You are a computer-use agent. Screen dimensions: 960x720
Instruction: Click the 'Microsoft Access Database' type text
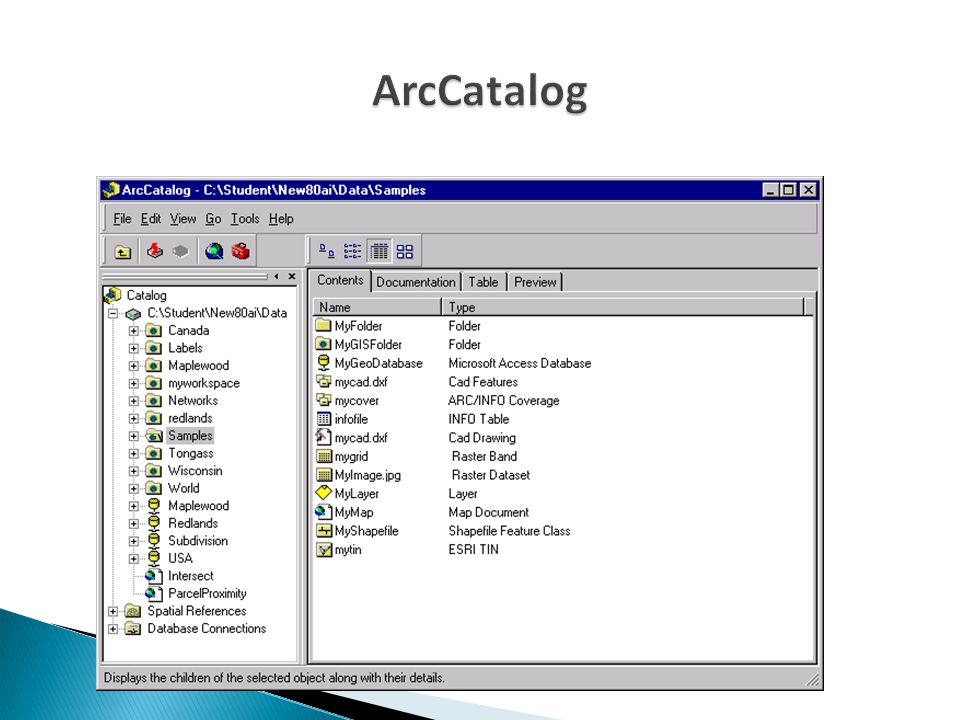point(520,363)
